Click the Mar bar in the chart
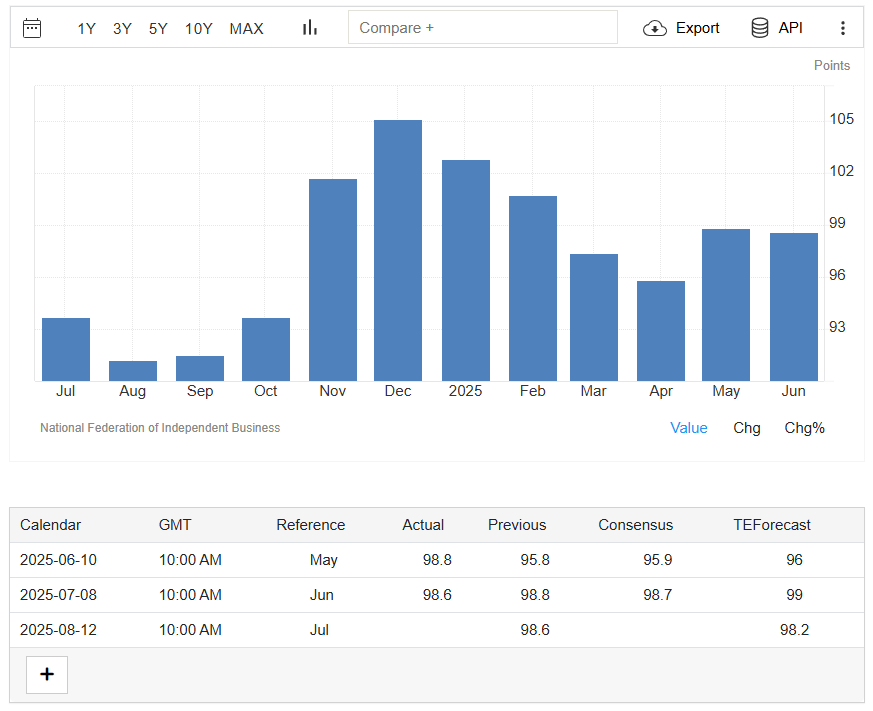873x711 pixels. 594,317
